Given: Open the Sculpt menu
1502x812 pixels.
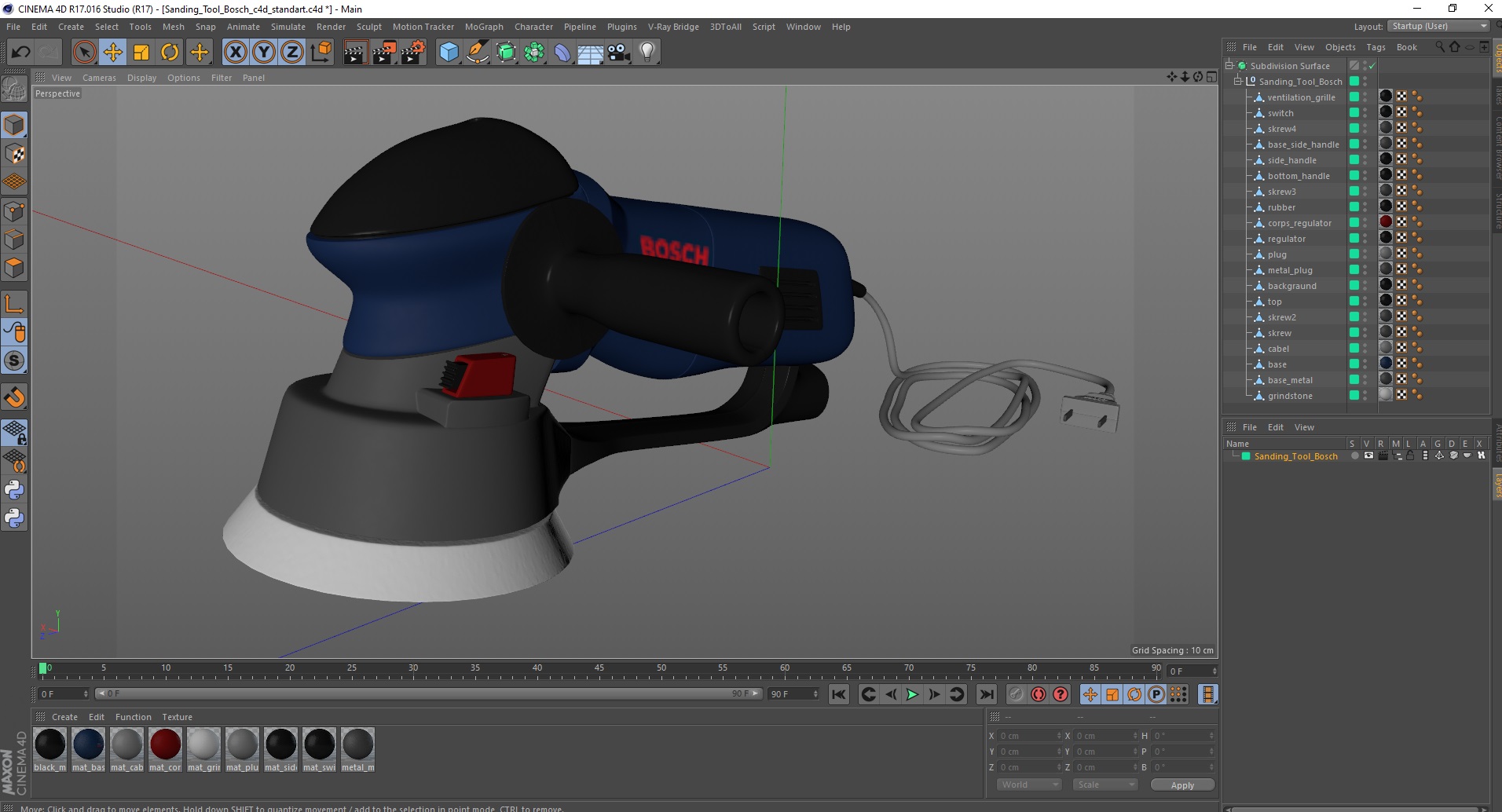Looking at the screenshot, I should click(x=369, y=27).
